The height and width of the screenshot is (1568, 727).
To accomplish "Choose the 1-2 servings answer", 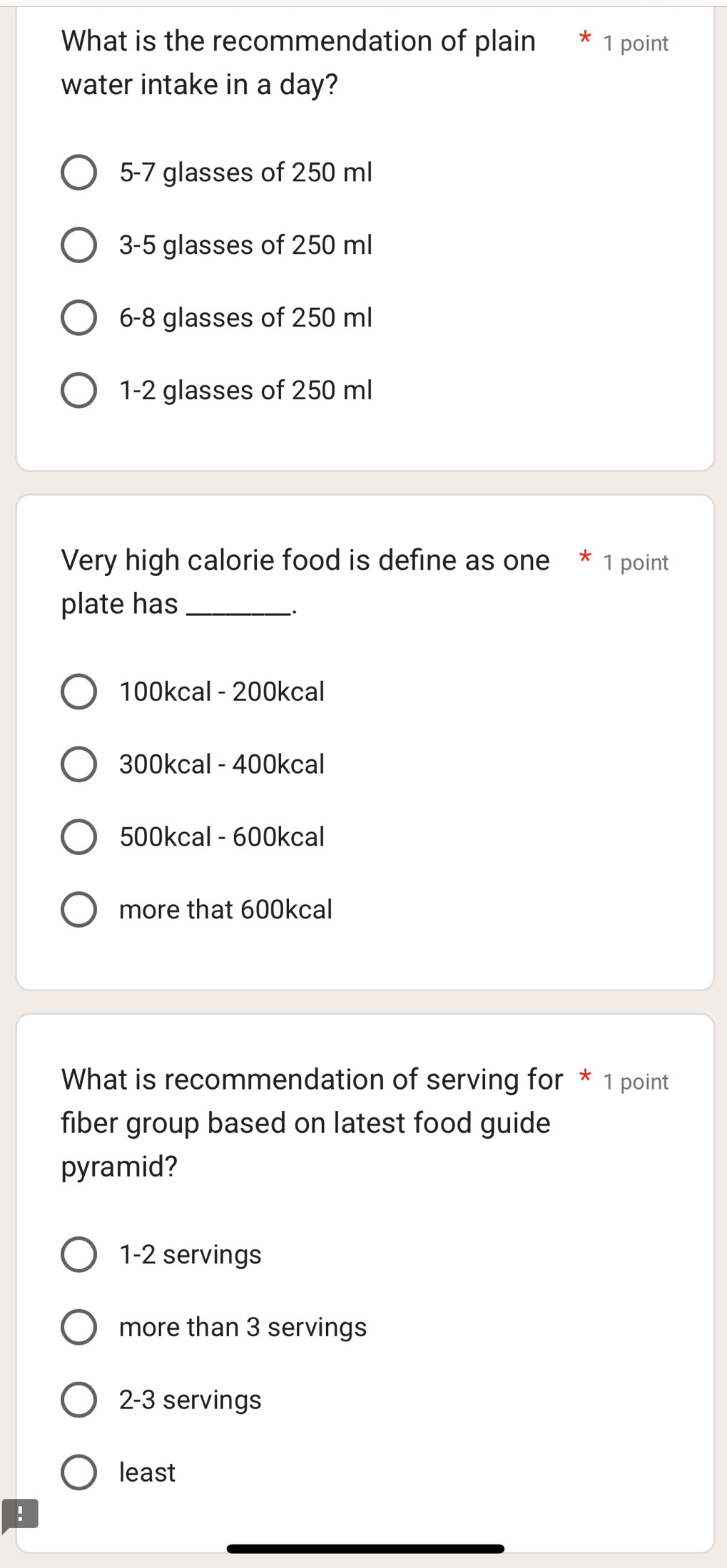I will click(x=78, y=1255).
